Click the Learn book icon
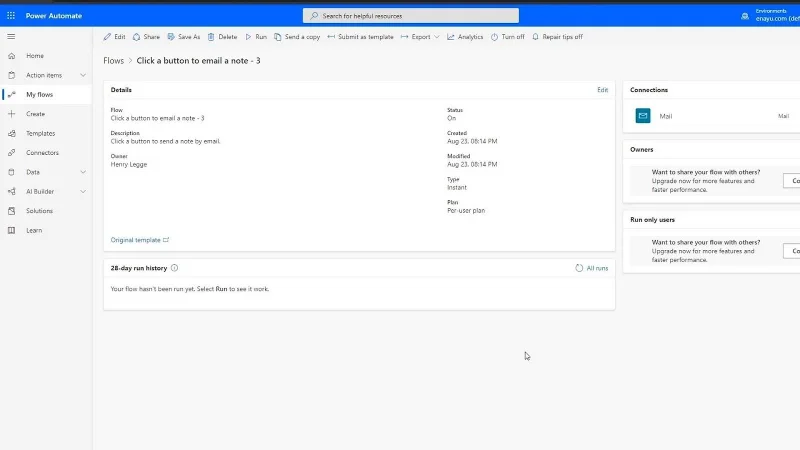This screenshot has height=450, width=800. (12, 230)
